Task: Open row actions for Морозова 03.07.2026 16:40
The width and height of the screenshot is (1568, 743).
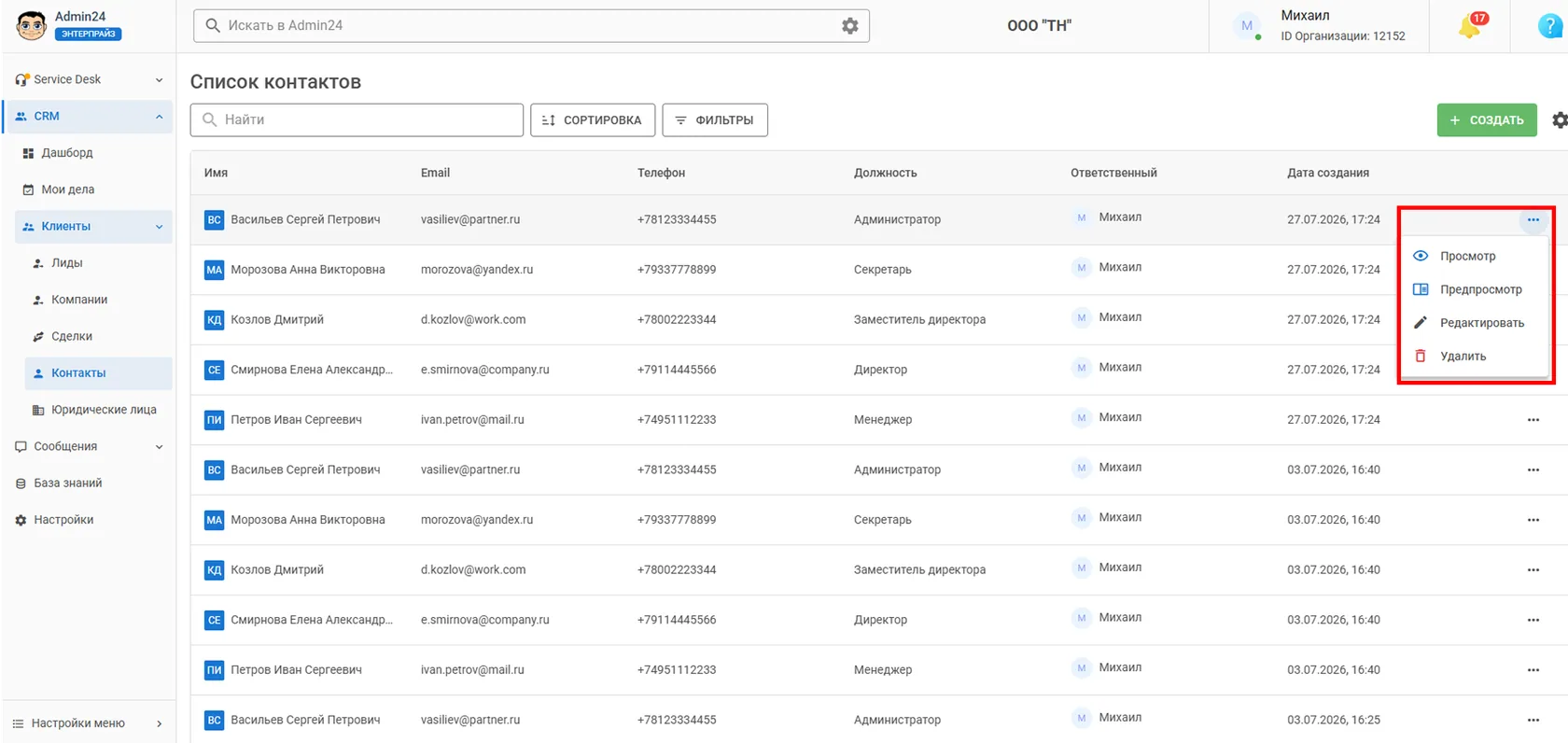Action: (1533, 520)
